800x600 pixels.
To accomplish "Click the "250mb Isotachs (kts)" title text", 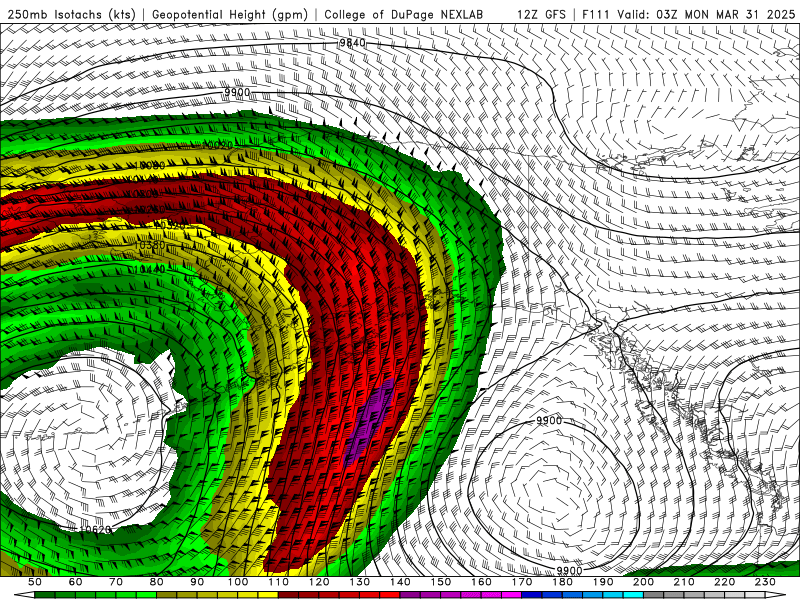I will click(71, 14).
